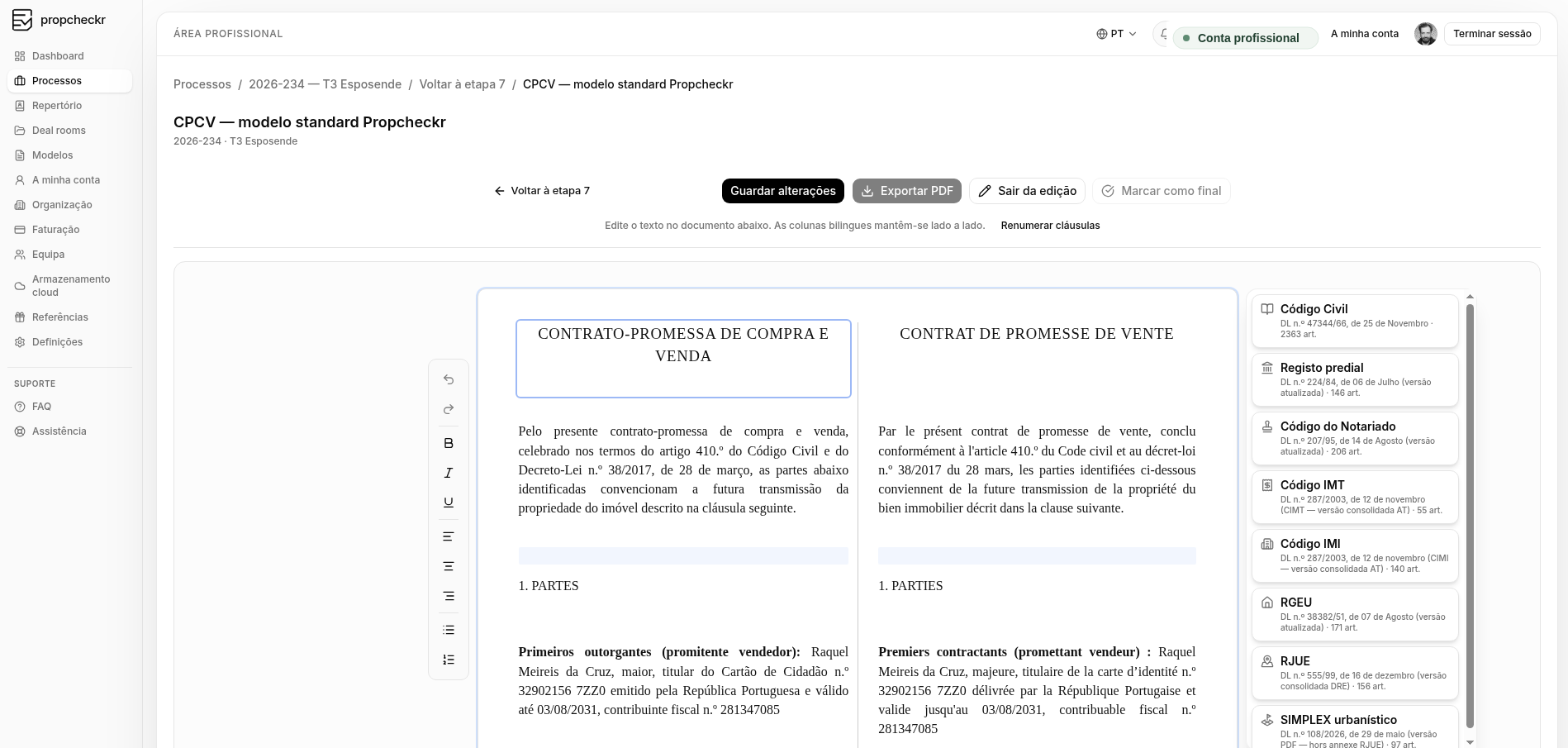The height and width of the screenshot is (748, 1568).
Task: Open Definições in sidebar
Action: tap(69, 342)
